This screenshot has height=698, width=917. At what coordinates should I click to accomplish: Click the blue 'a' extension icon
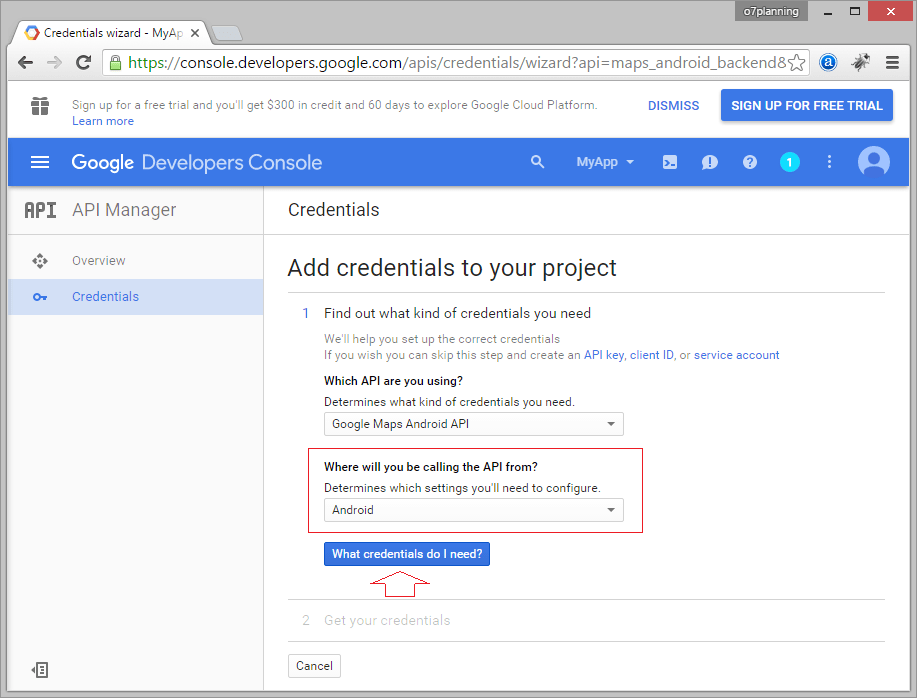point(828,62)
